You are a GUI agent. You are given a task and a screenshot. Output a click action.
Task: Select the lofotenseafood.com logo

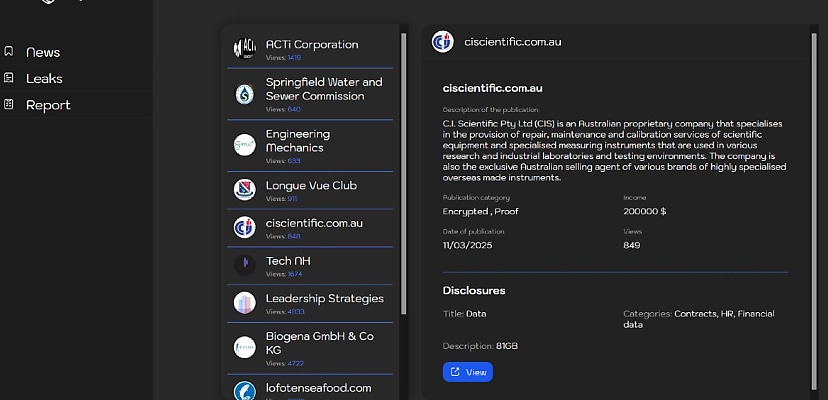[x=244, y=390]
